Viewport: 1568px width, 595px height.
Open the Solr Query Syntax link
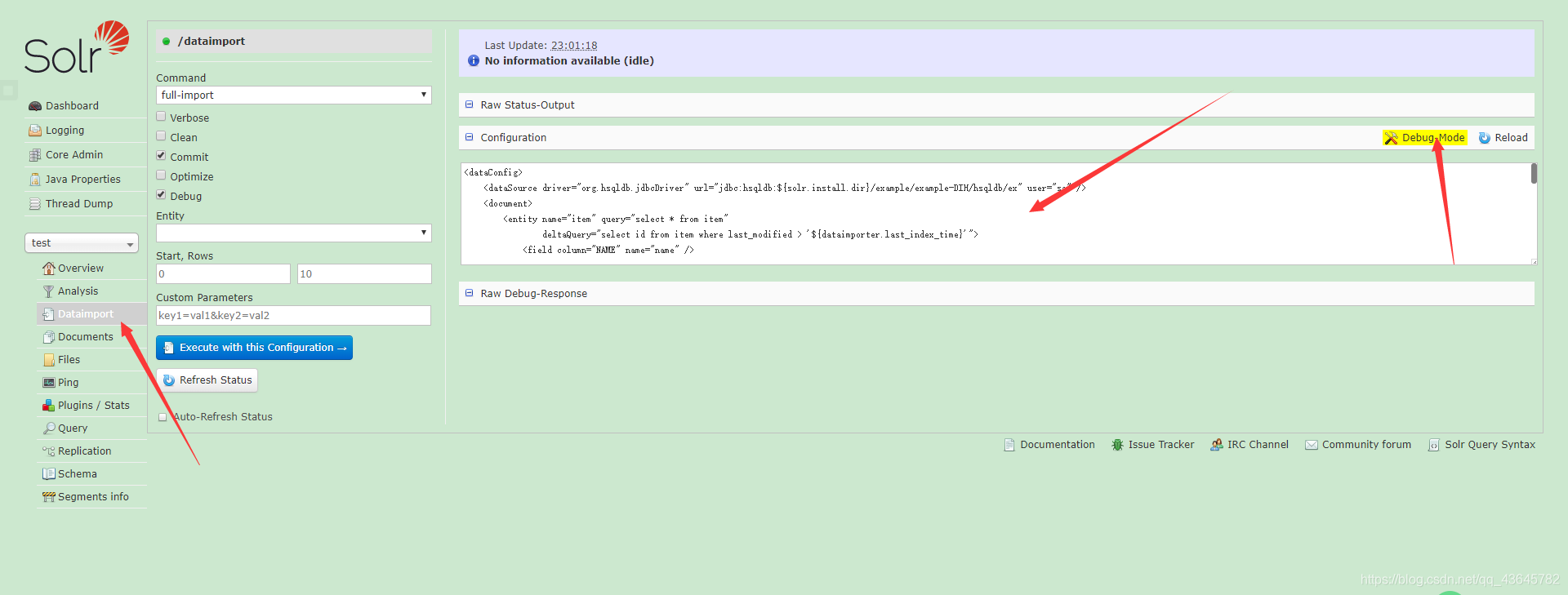[1482, 445]
